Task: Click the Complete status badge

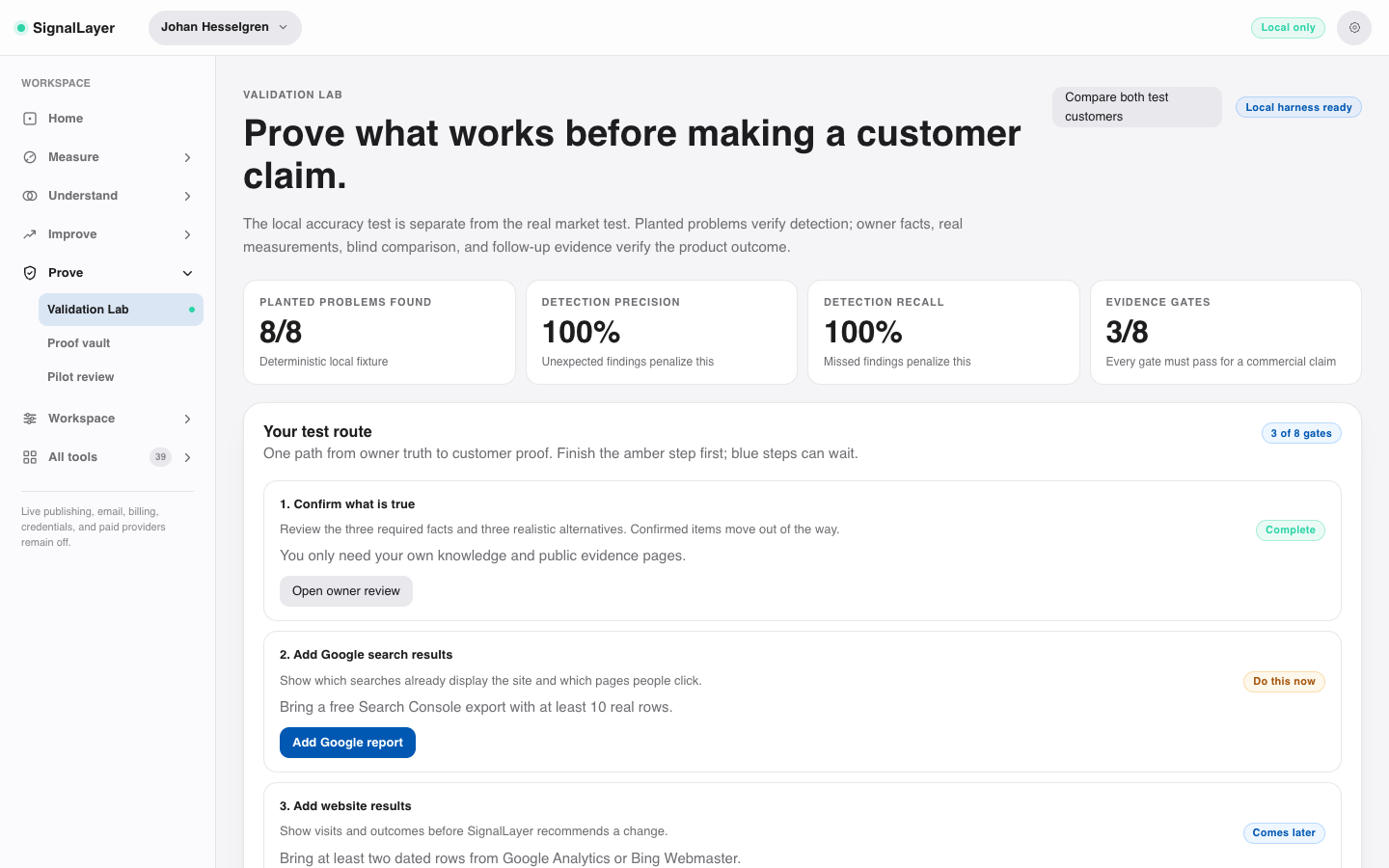Action: (x=1291, y=530)
